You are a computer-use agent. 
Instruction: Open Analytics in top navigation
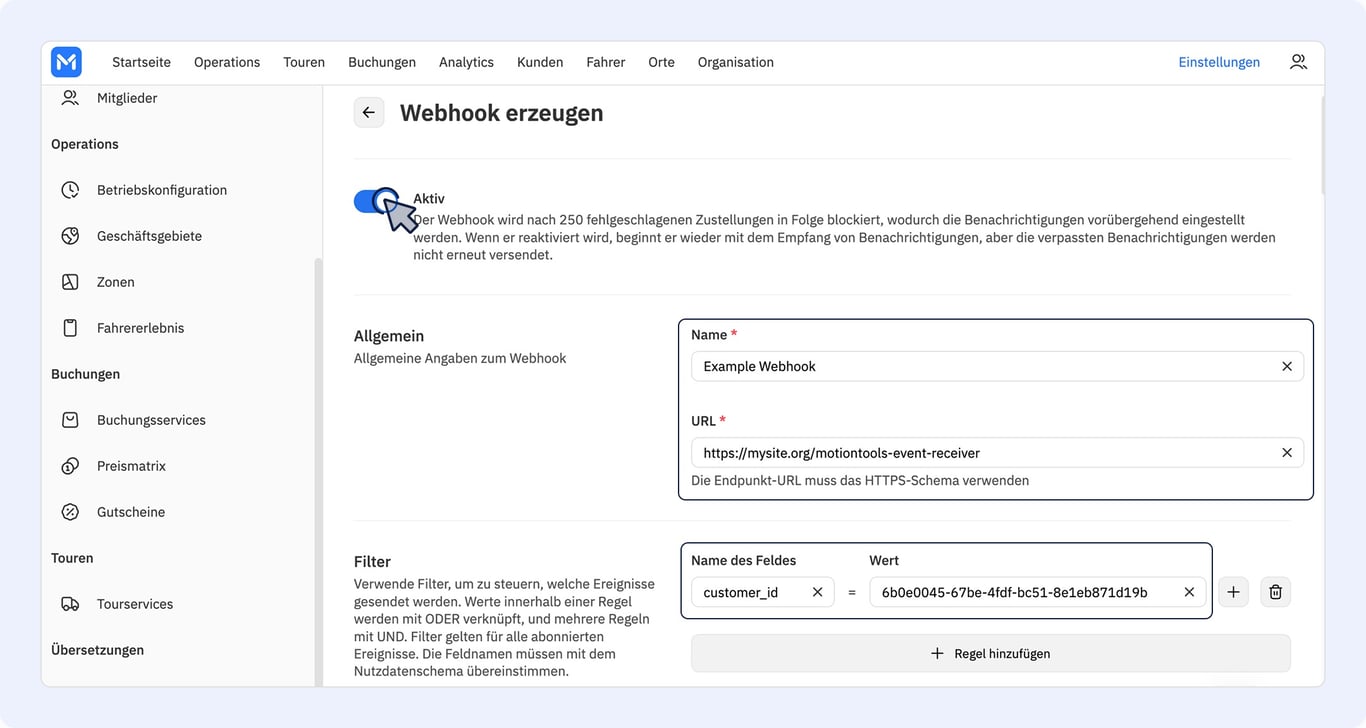466,62
